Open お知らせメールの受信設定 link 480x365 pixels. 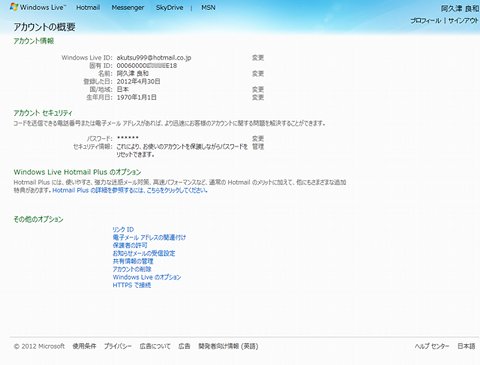144,253
